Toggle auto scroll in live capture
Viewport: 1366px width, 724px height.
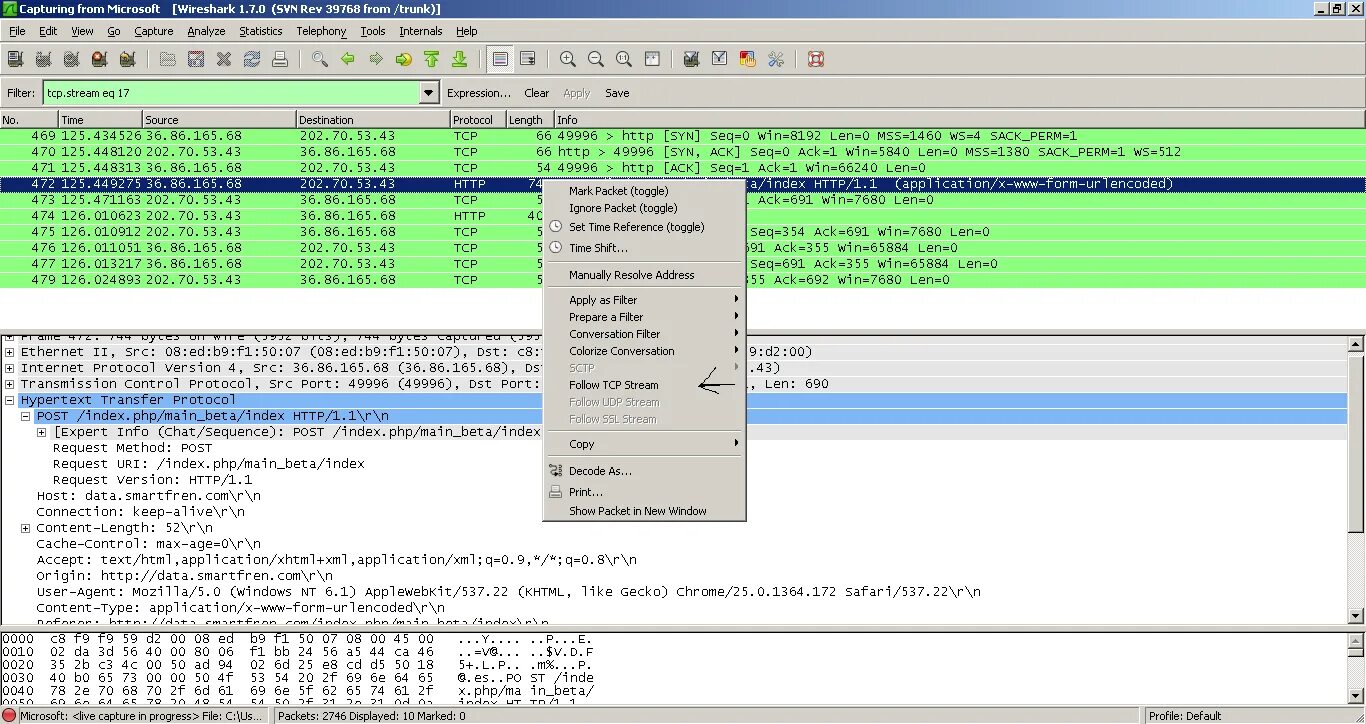(528, 59)
